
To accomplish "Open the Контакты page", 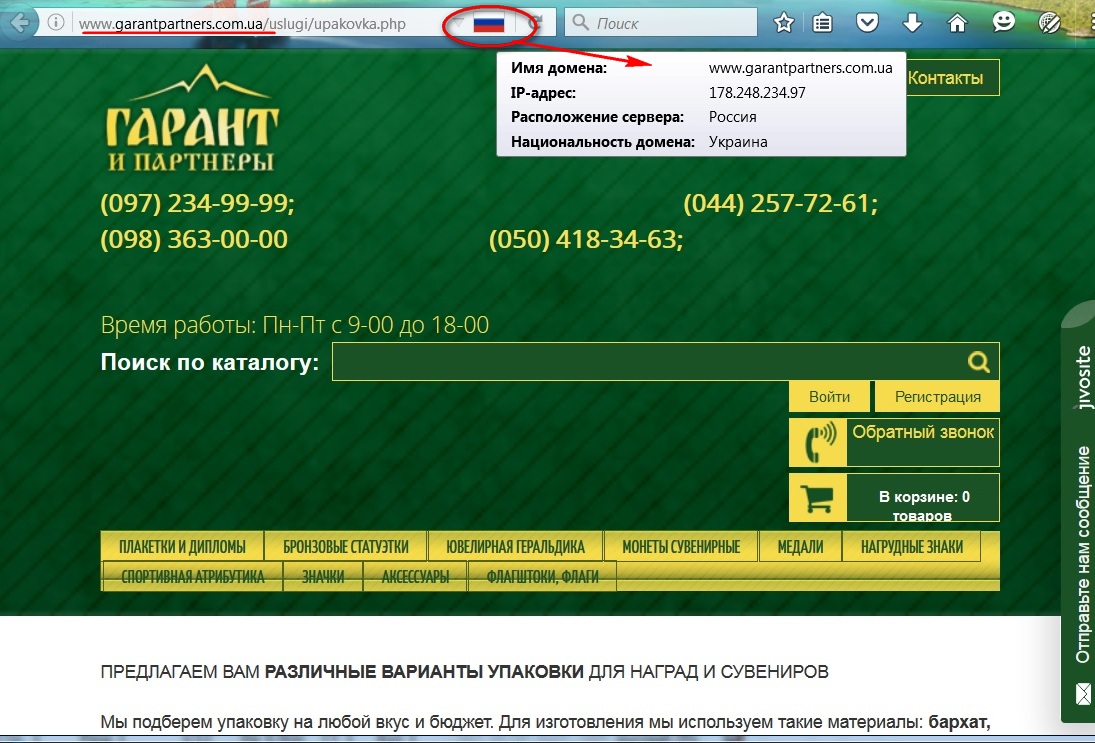I will coord(945,78).
